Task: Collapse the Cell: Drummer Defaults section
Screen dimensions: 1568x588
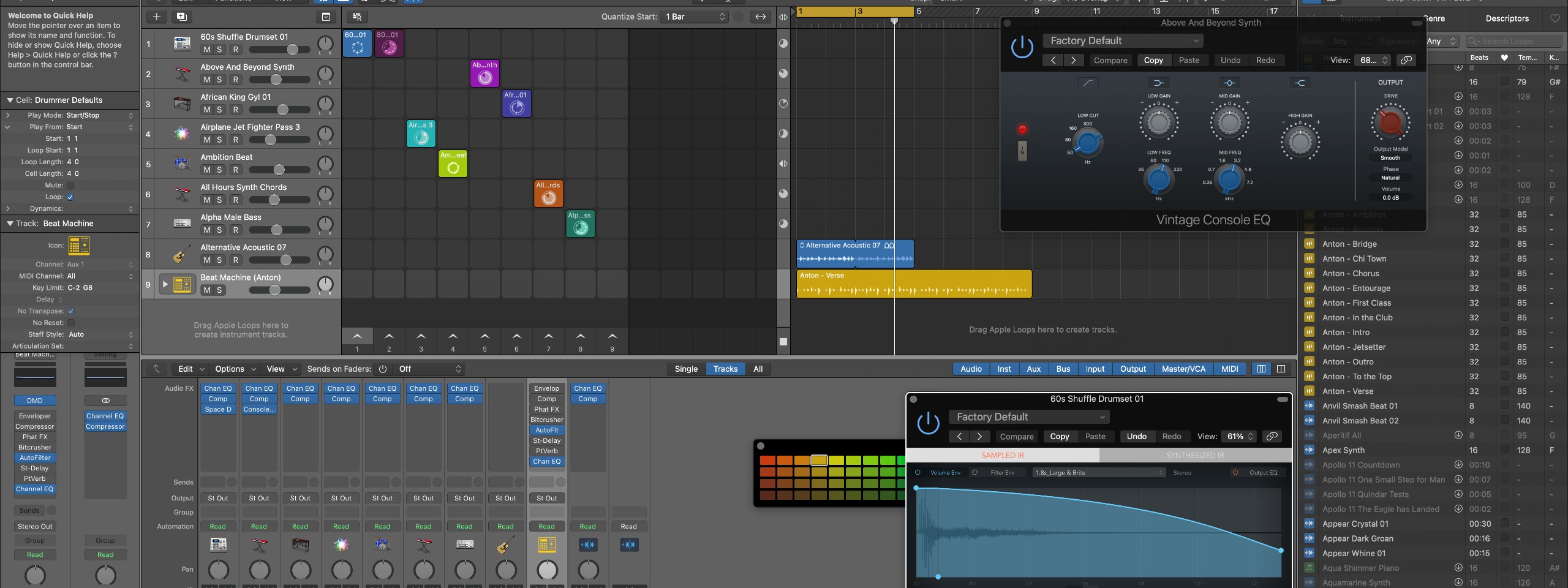Action: (x=9, y=100)
